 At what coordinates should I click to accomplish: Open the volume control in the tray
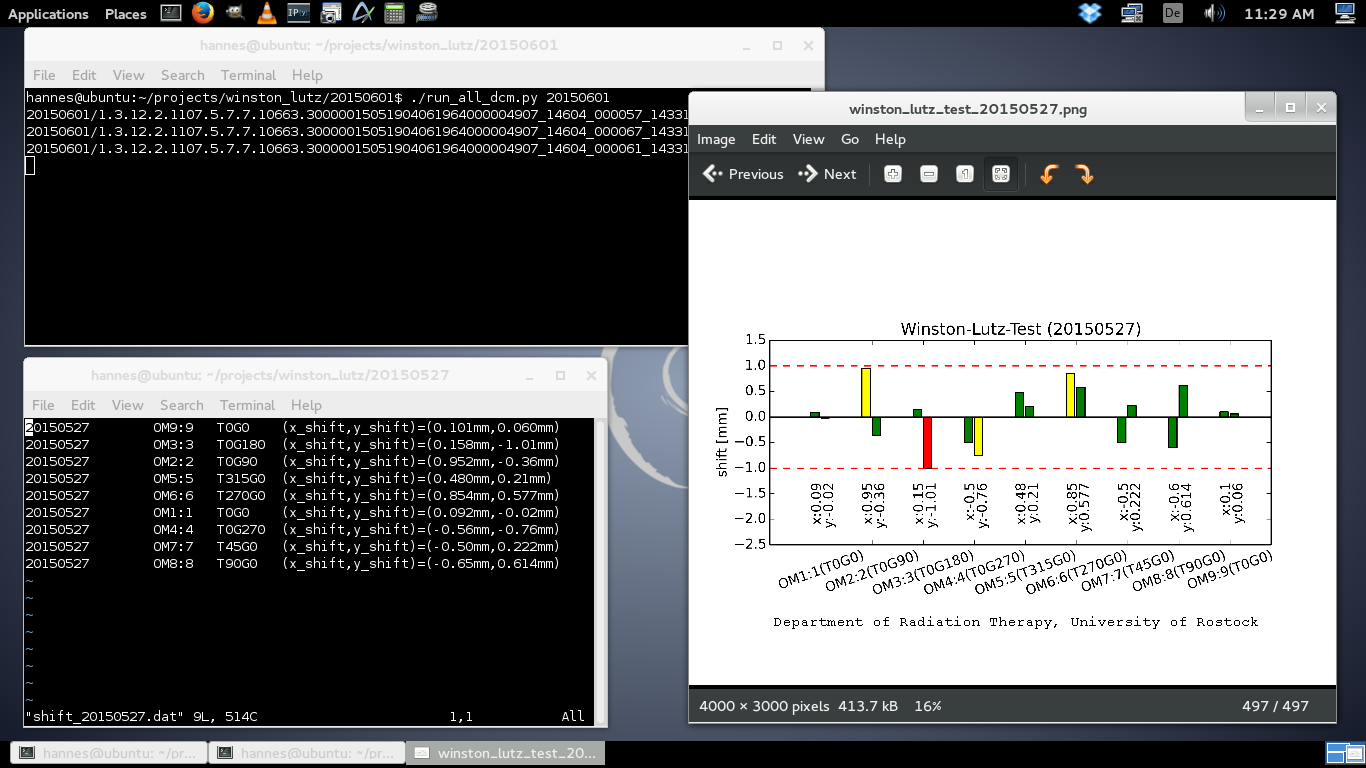(x=1214, y=13)
